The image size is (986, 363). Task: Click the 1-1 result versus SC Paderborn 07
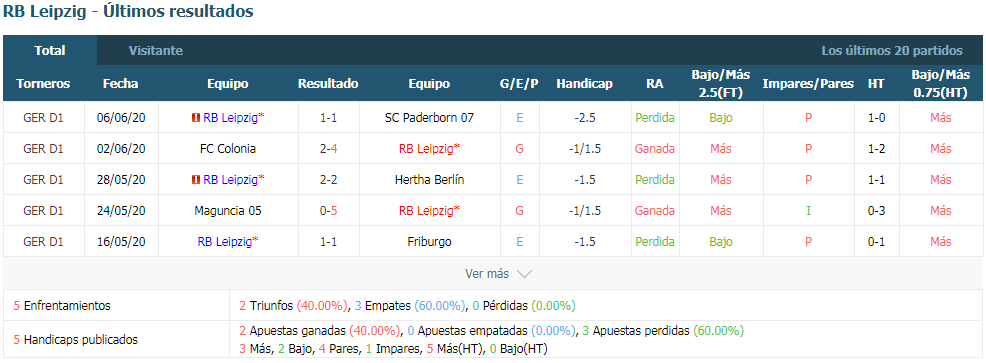click(x=328, y=118)
